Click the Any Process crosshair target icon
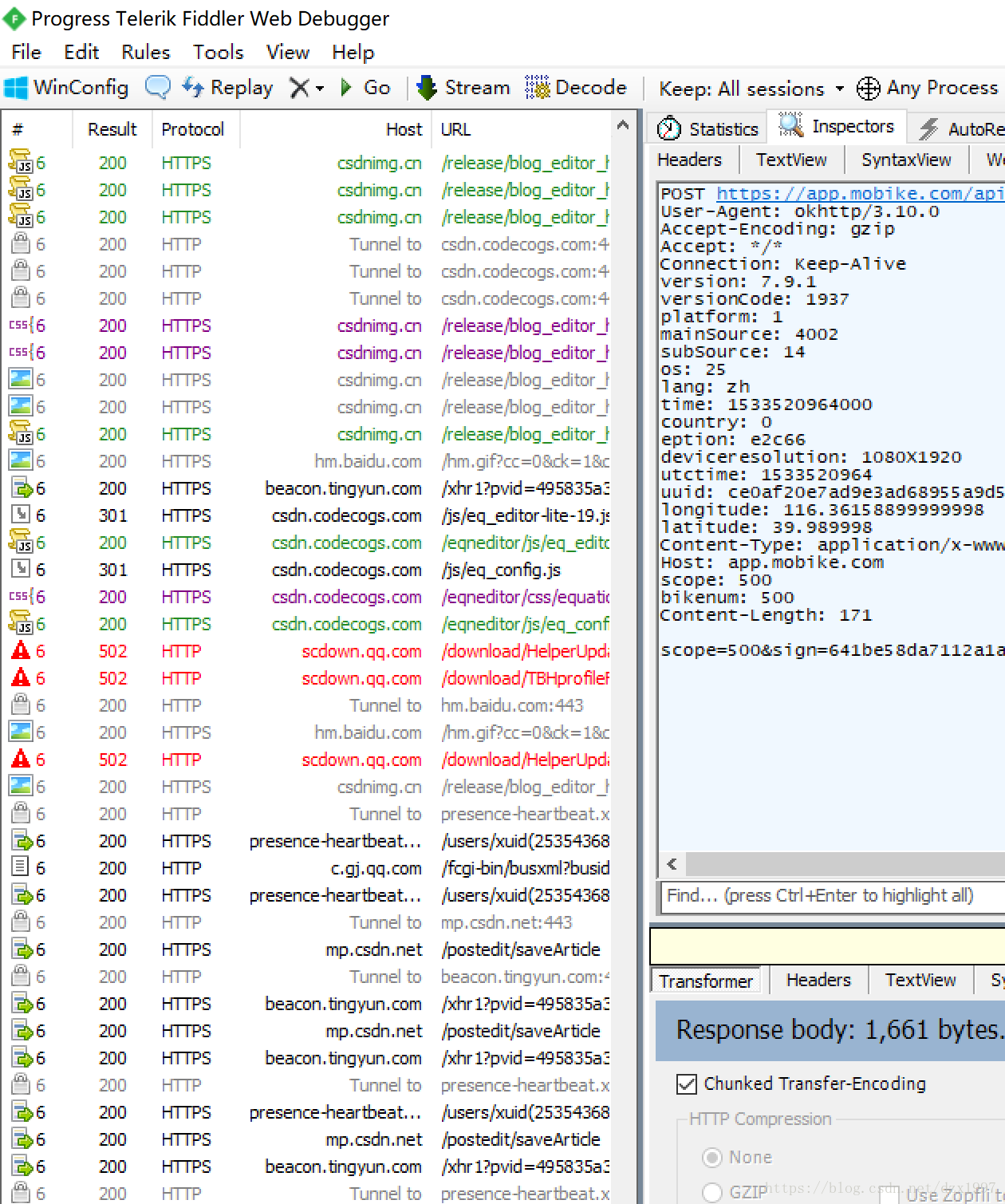Screen dimensions: 1005x1204 pos(869,89)
